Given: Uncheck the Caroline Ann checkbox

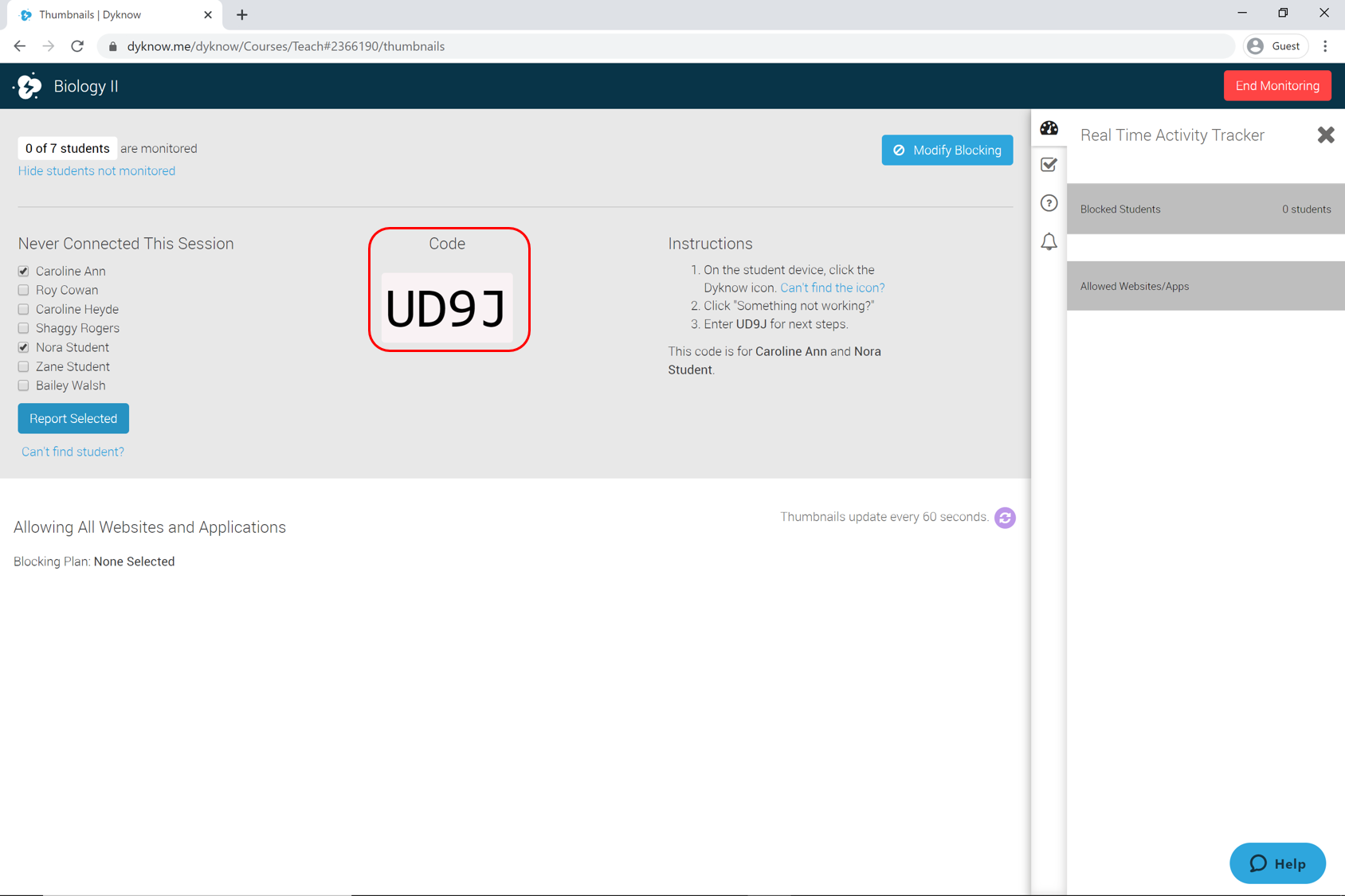Looking at the screenshot, I should click(x=23, y=271).
